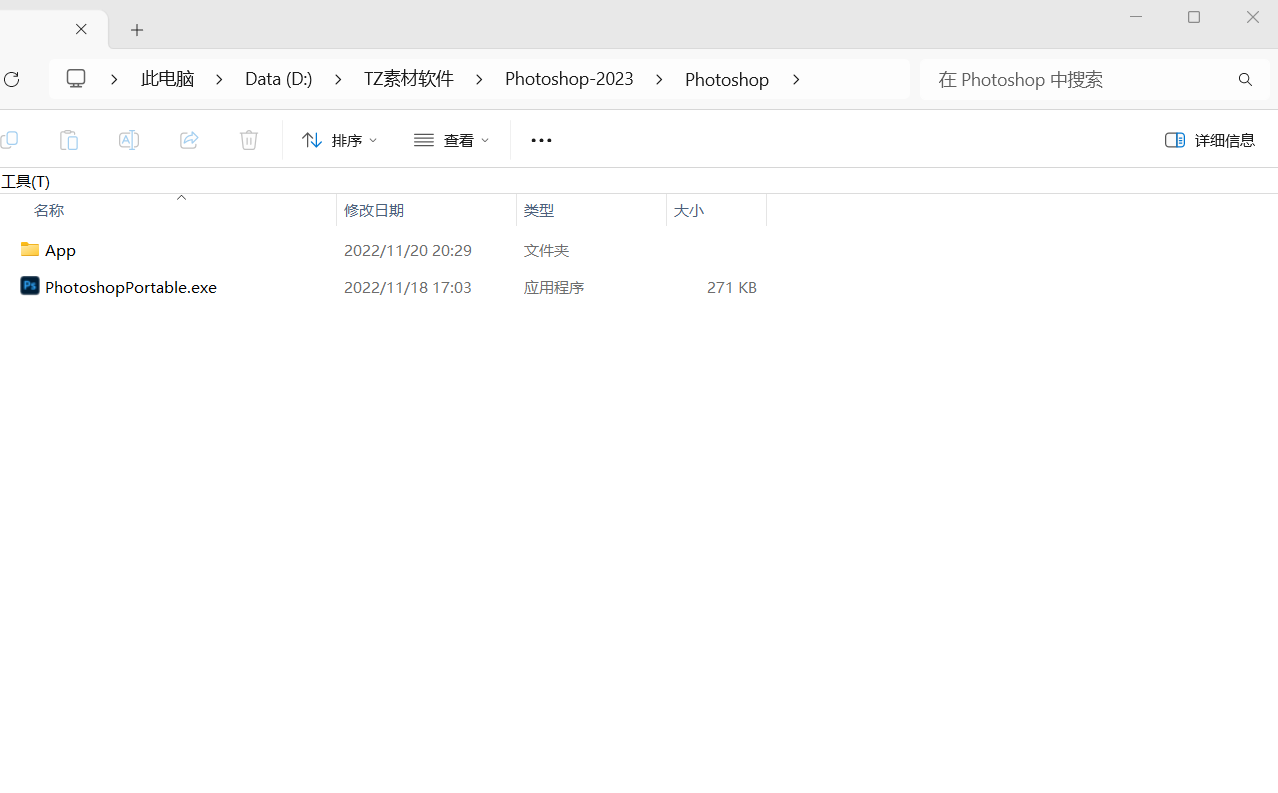
Task: Expand chevron after 此电脑
Action: click(219, 79)
